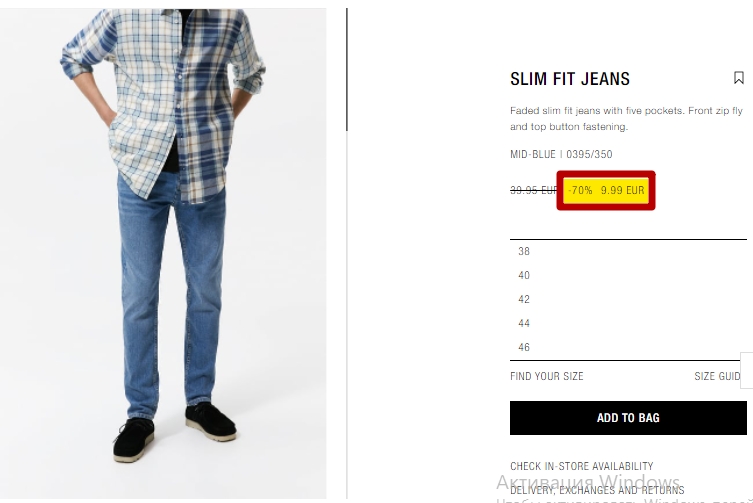Image resolution: width=753 pixels, height=503 pixels.
Task: Click the black shoes in product photo
Action: (175, 432)
